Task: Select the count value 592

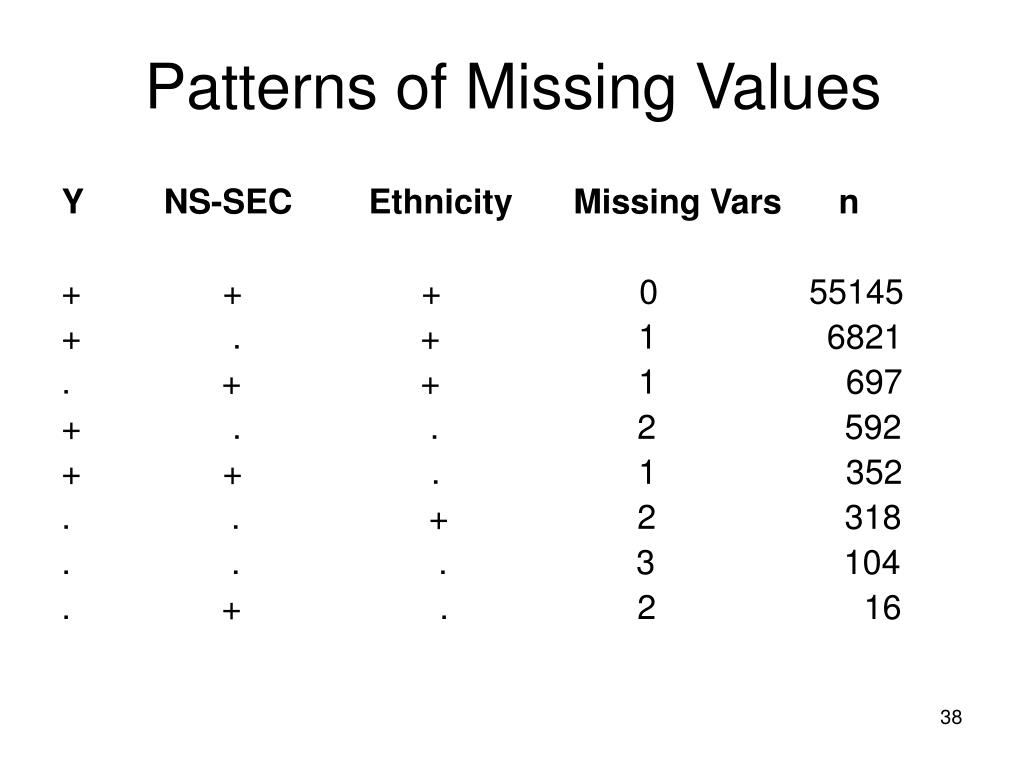Action: point(873,429)
